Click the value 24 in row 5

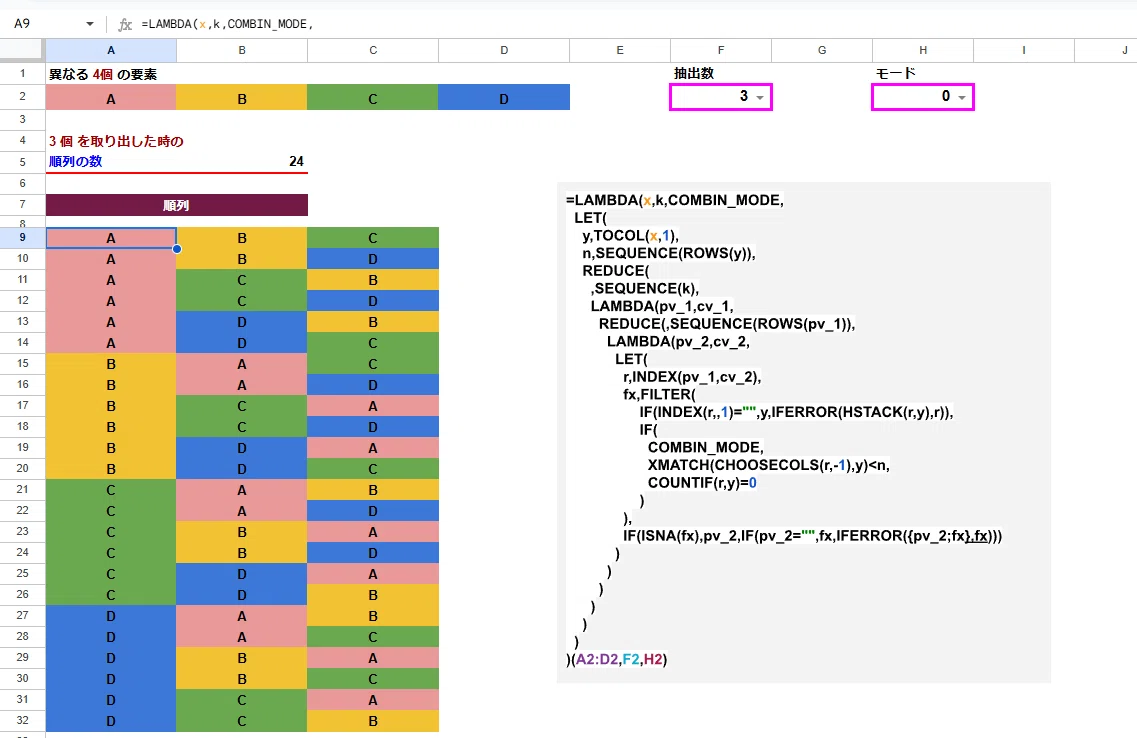tap(296, 162)
